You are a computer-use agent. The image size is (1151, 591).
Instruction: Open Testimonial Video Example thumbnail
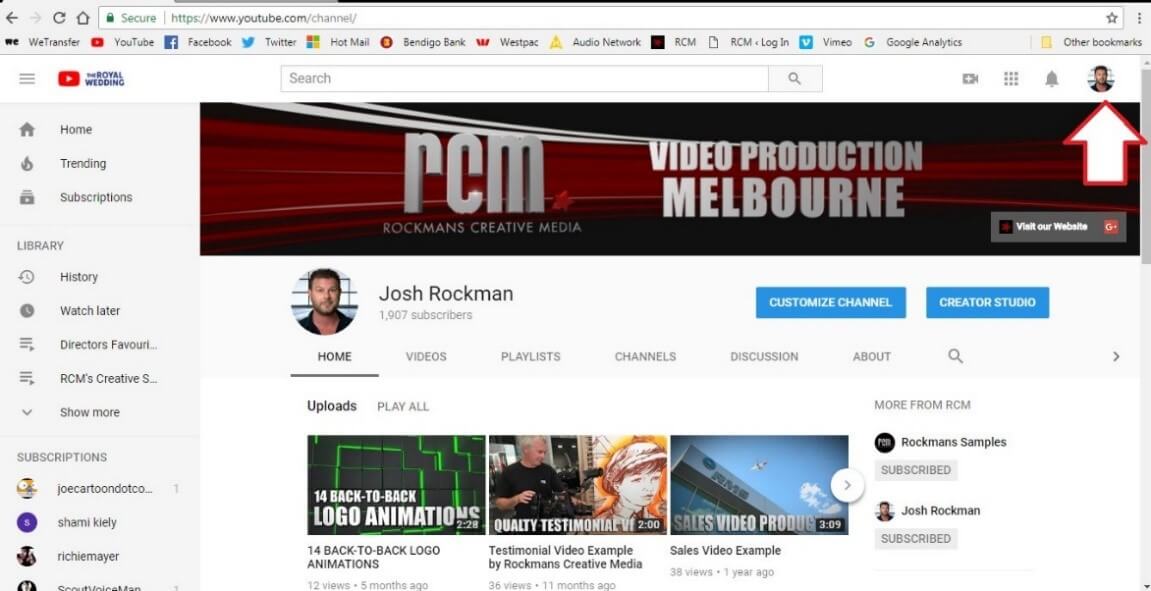[x=578, y=485]
